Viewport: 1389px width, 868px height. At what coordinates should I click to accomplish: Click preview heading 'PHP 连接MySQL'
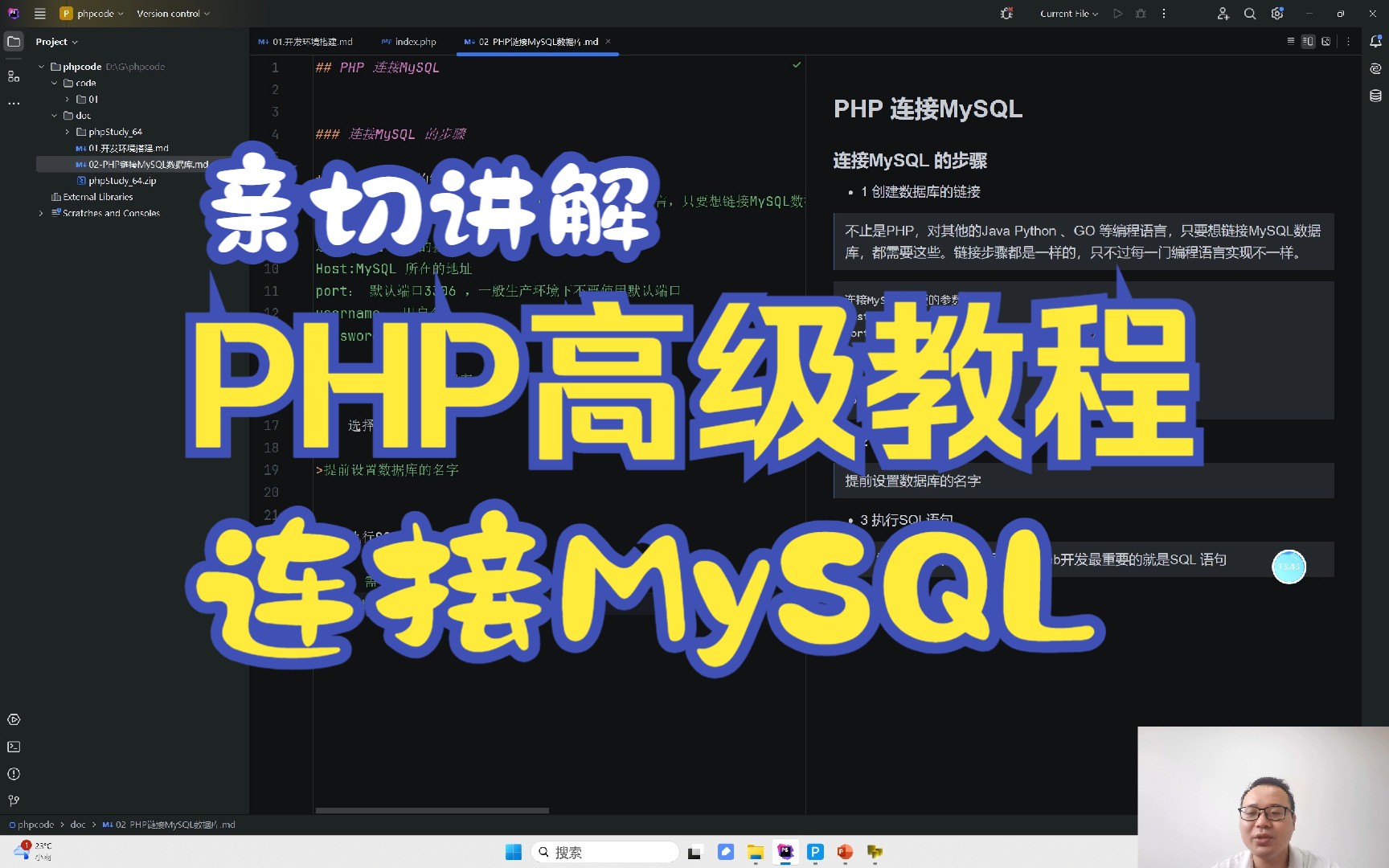click(928, 108)
